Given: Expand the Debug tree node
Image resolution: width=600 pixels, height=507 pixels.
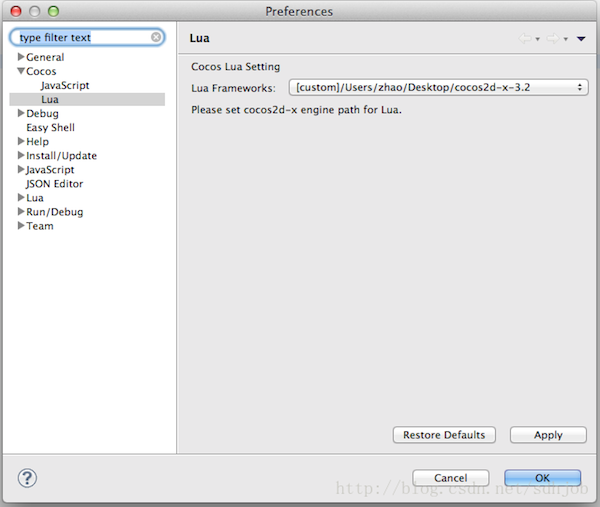Looking at the screenshot, I should point(21,113).
